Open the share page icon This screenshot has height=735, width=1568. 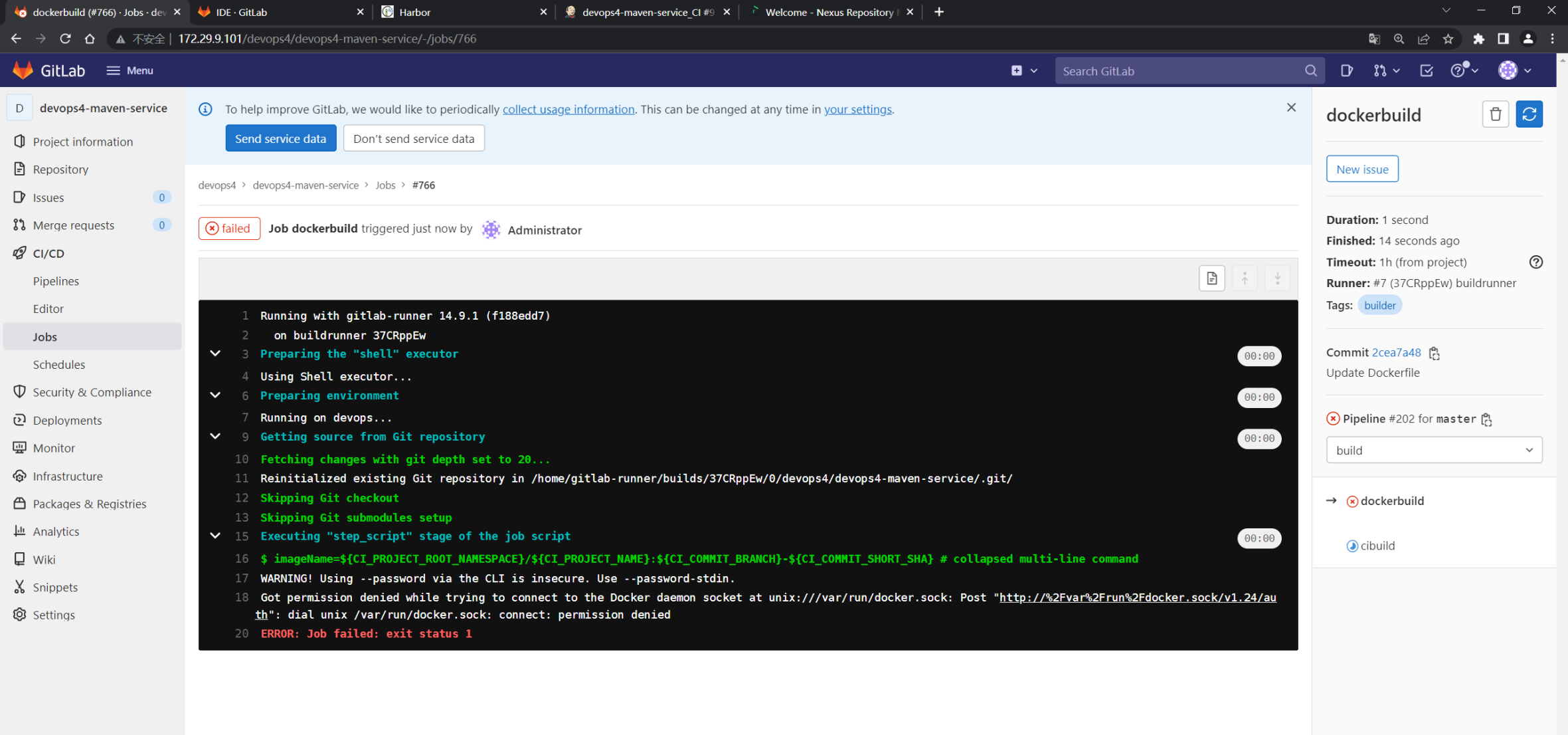(x=1423, y=39)
